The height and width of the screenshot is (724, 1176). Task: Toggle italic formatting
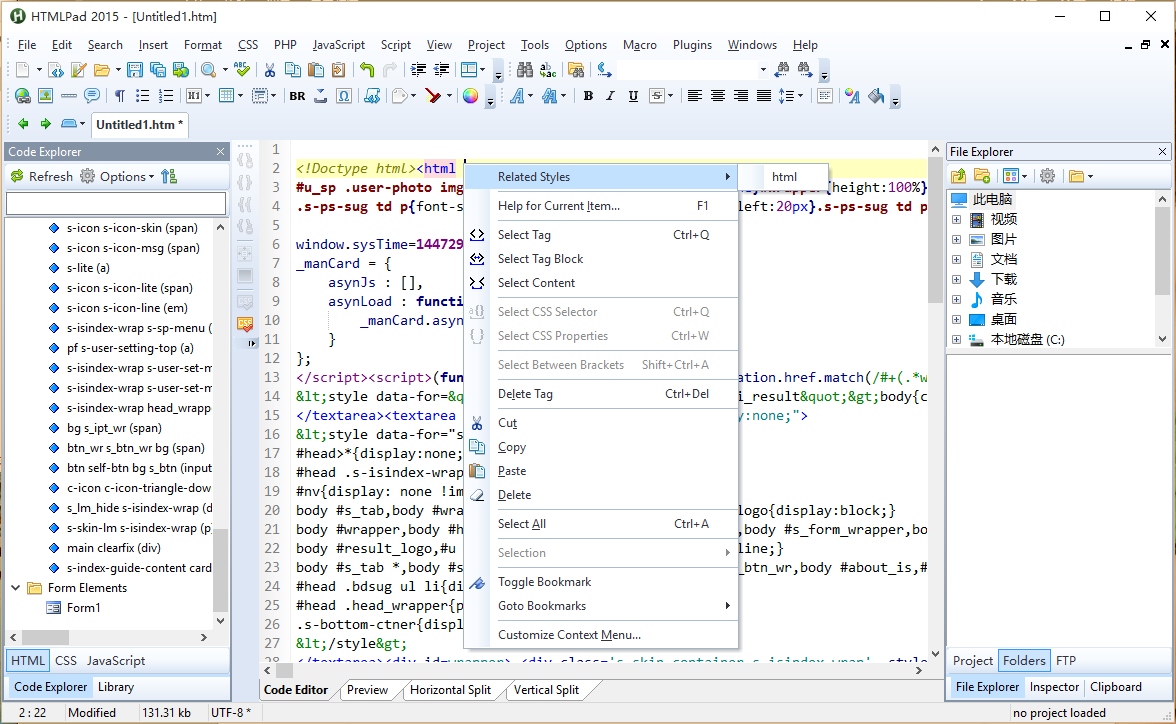point(610,96)
